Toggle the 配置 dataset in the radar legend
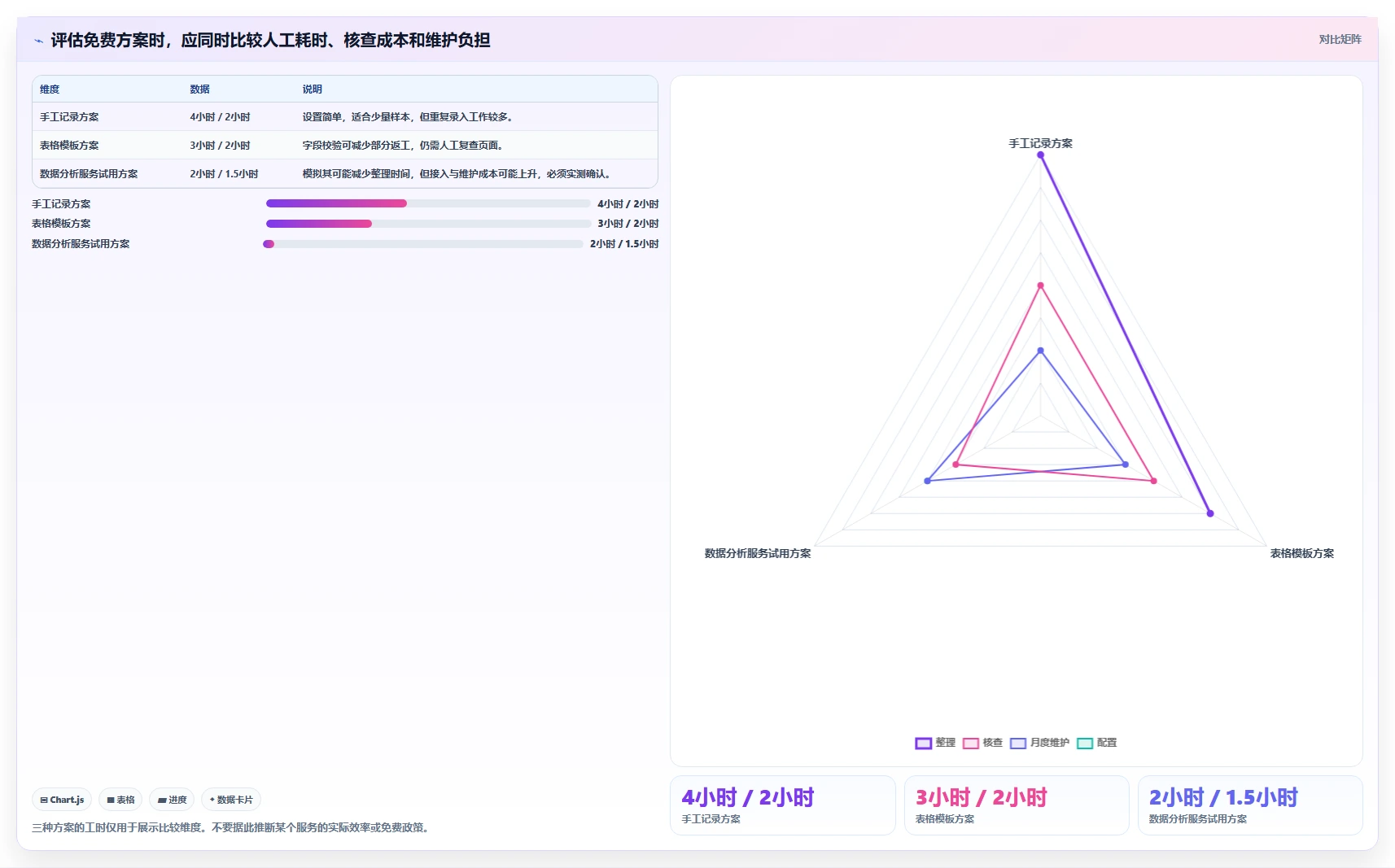The image size is (1395, 868). click(x=1097, y=743)
